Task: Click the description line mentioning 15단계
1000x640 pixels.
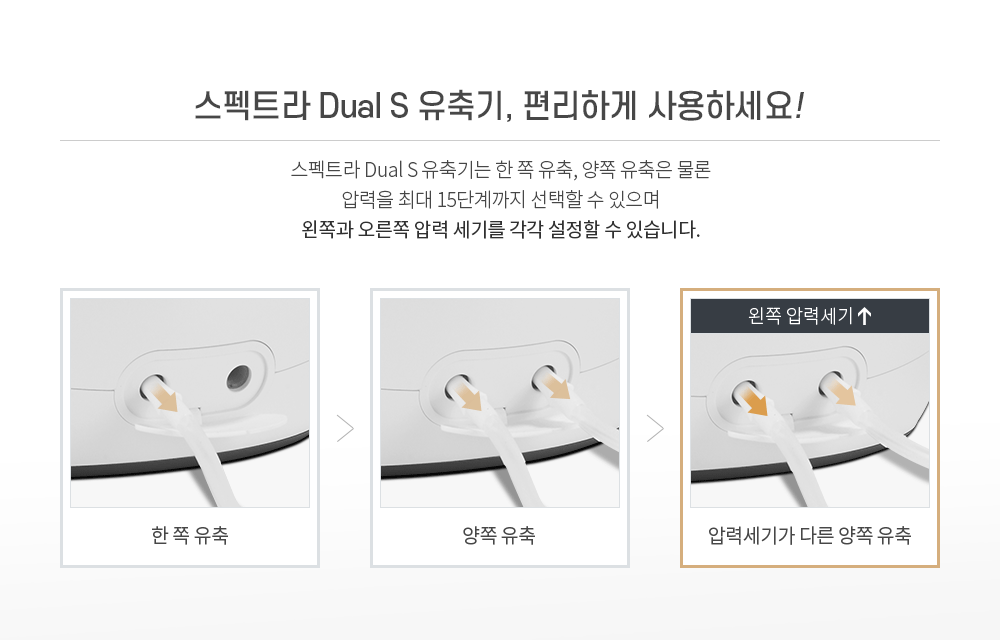Action: [501, 200]
